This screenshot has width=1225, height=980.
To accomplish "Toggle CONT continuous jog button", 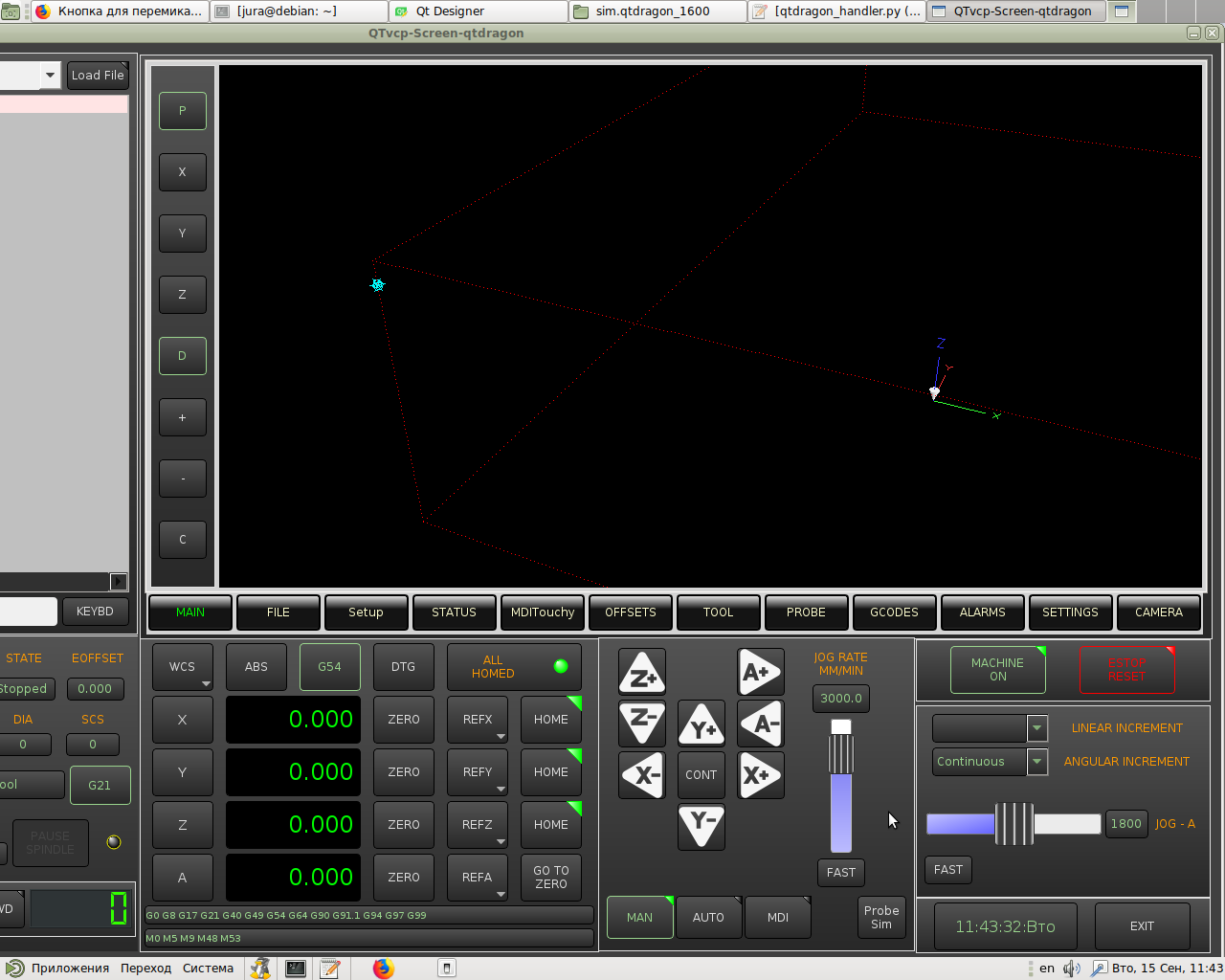I will pos(702,775).
